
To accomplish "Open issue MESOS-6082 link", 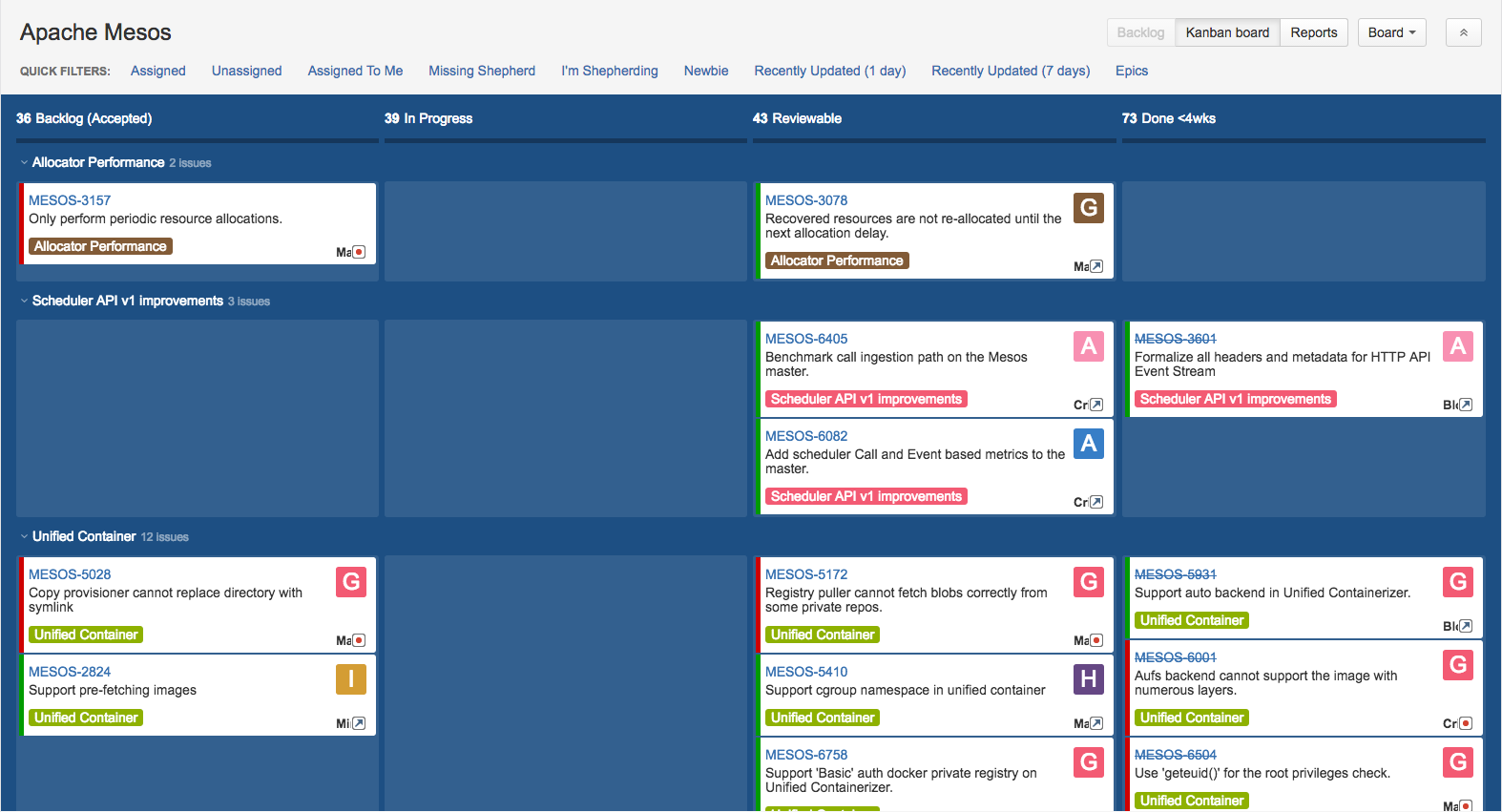I will [806, 436].
